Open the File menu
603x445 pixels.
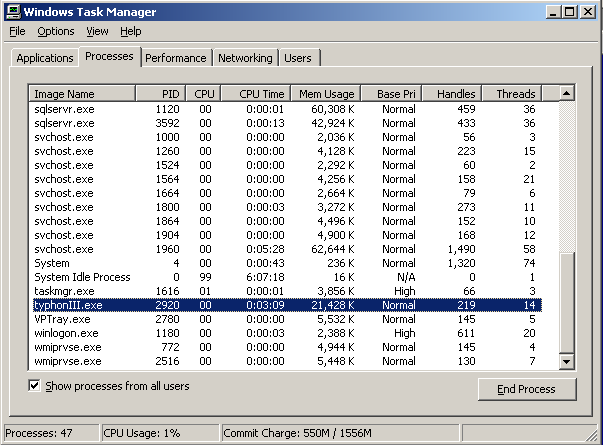point(17,31)
